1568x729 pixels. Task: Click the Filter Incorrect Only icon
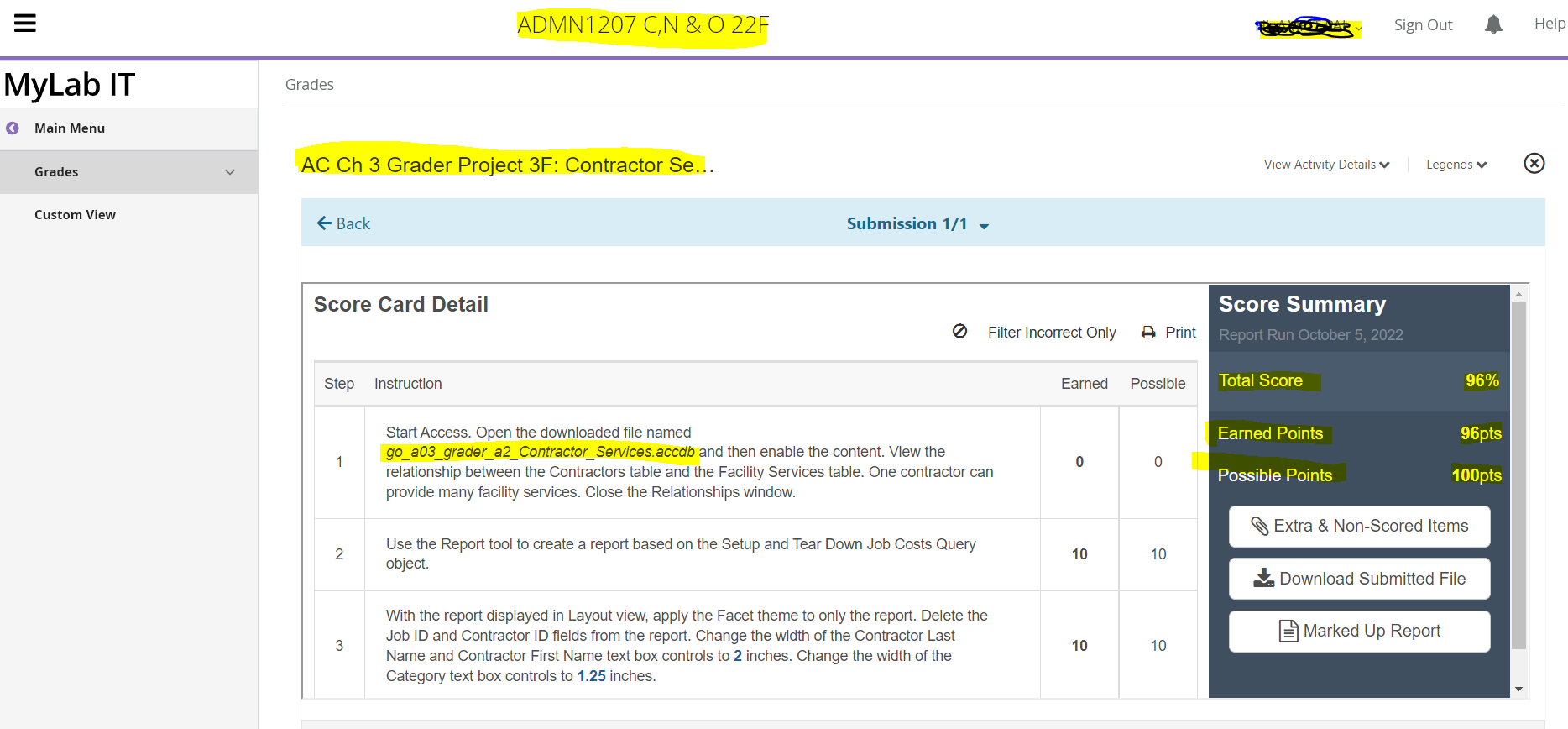[x=959, y=332]
